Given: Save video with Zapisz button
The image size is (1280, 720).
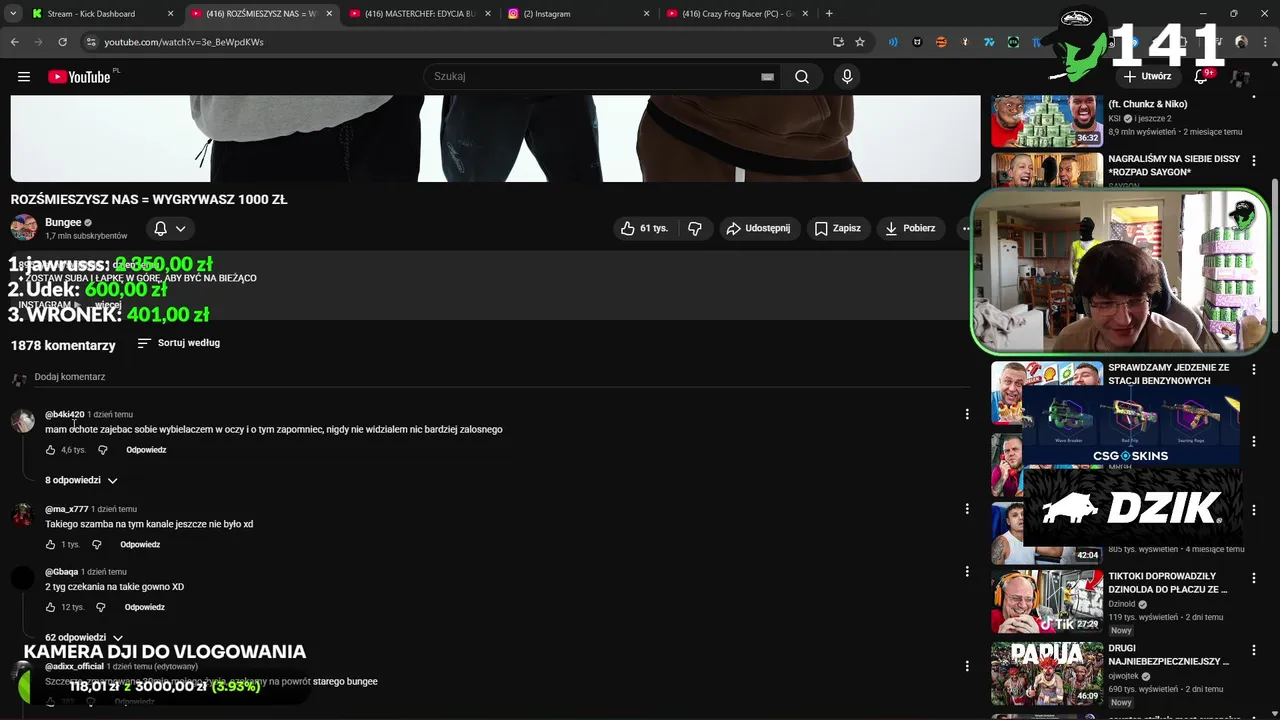Looking at the screenshot, I should pos(837,228).
